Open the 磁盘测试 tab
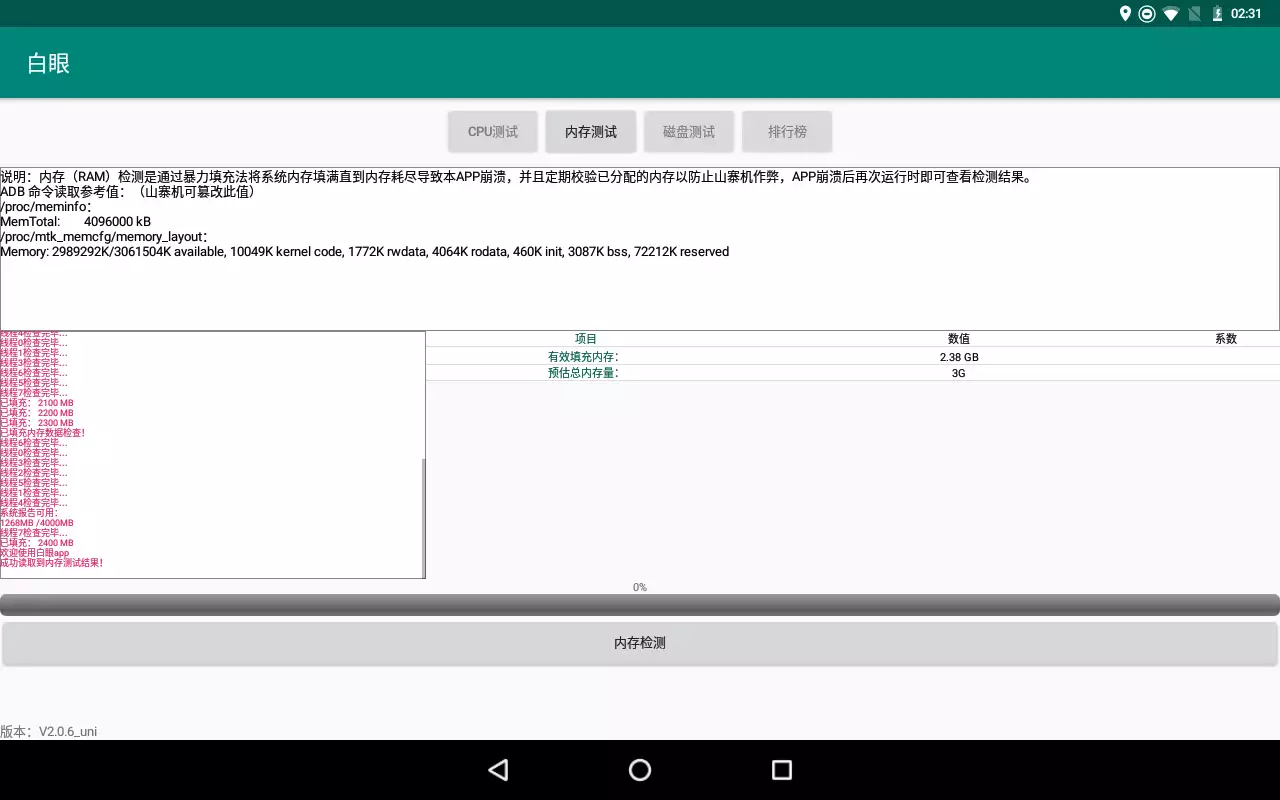The image size is (1280, 800). coord(689,132)
